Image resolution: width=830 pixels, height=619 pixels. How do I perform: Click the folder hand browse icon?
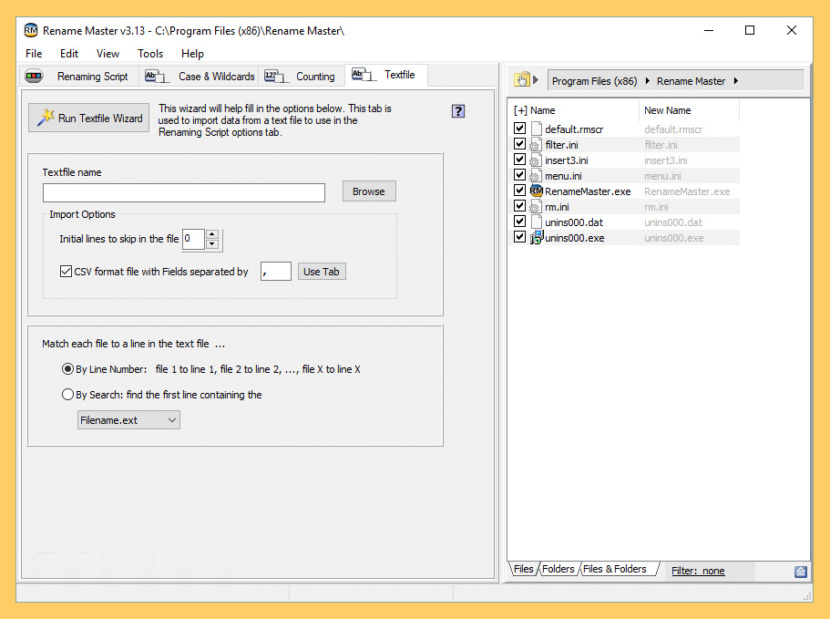pyautogui.click(x=521, y=80)
